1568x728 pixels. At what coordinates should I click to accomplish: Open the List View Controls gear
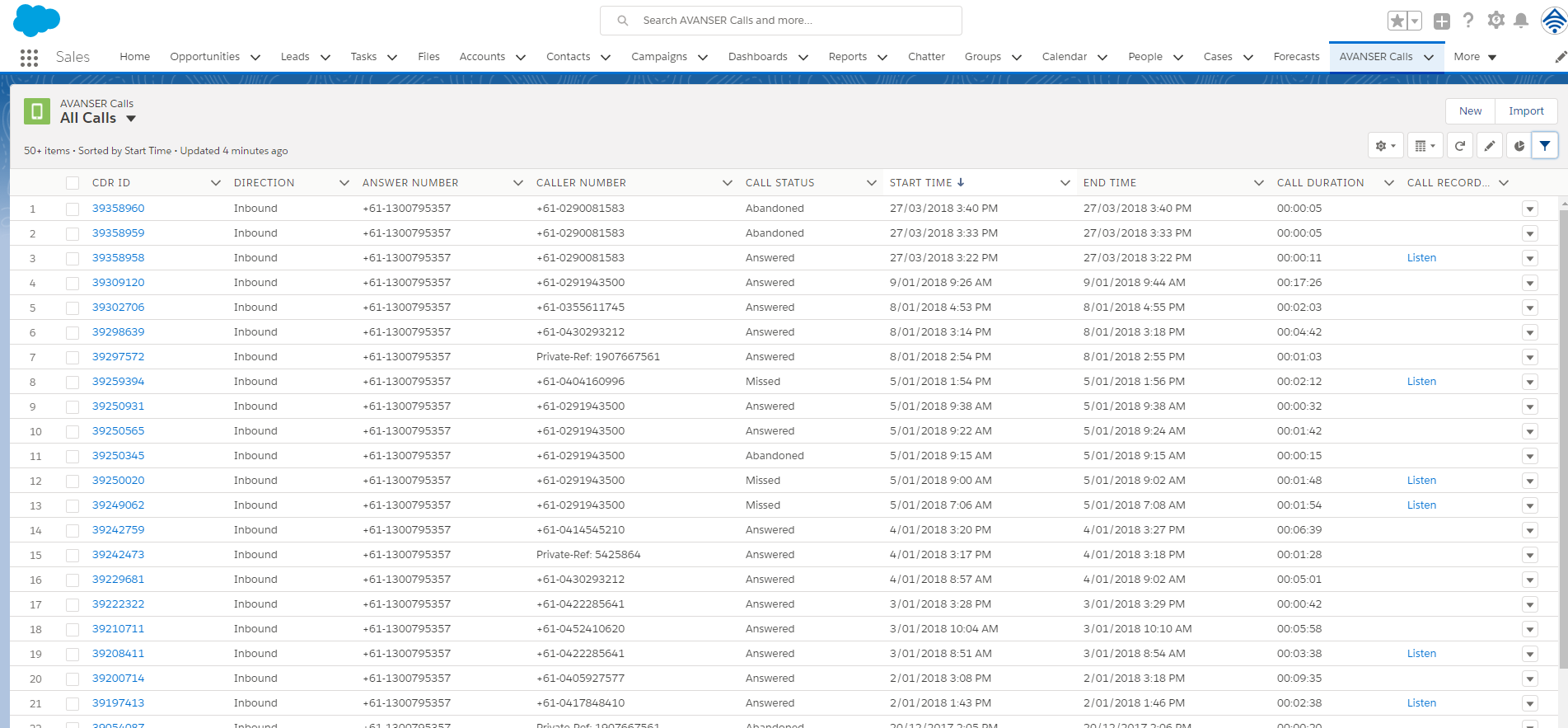tap(1385, 146)
